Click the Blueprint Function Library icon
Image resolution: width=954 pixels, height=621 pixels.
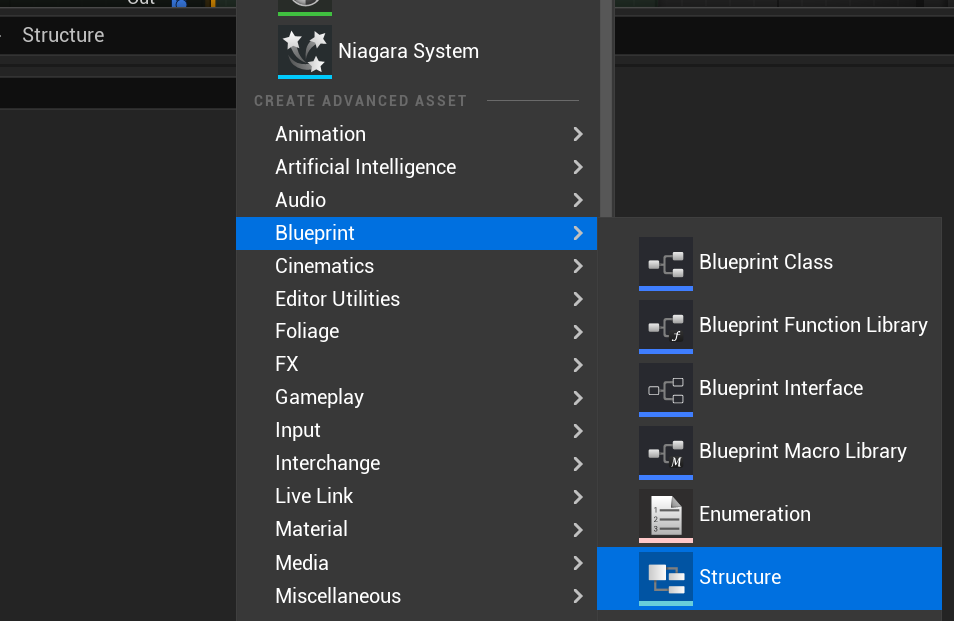click(x=666, y=327)
